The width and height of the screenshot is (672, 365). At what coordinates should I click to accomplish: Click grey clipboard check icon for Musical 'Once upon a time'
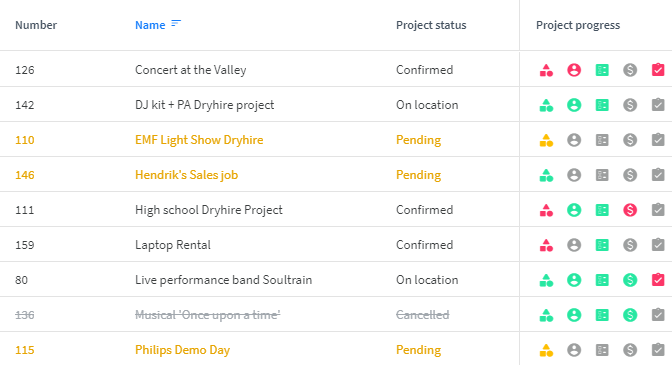[658, 315]
